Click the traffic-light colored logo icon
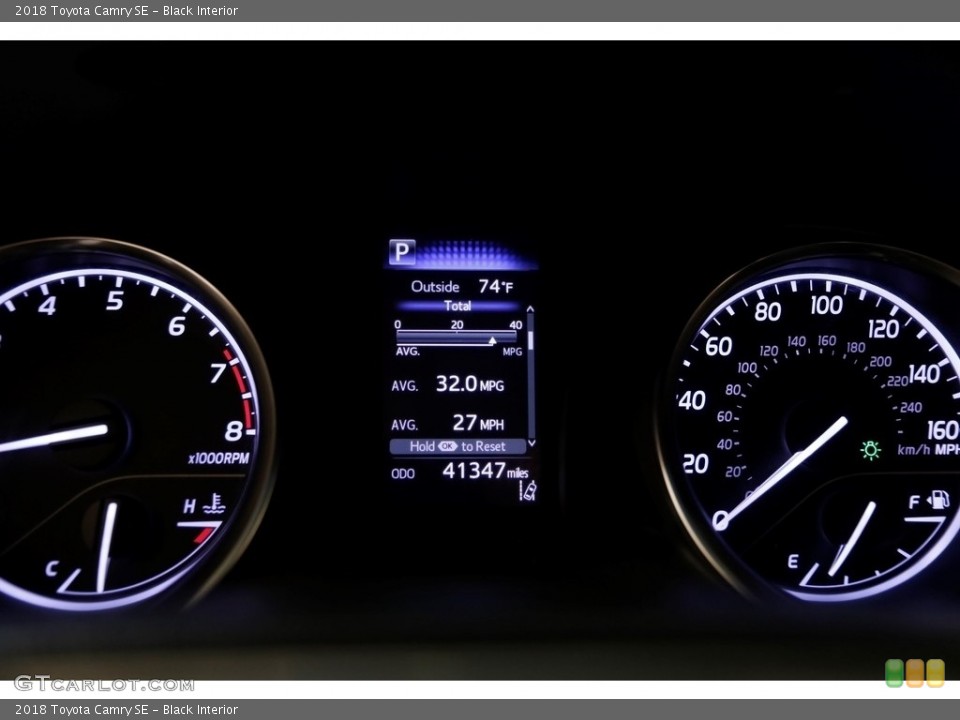Image resolution: width=960 pixels, height=720 pixels. point(915,673)
